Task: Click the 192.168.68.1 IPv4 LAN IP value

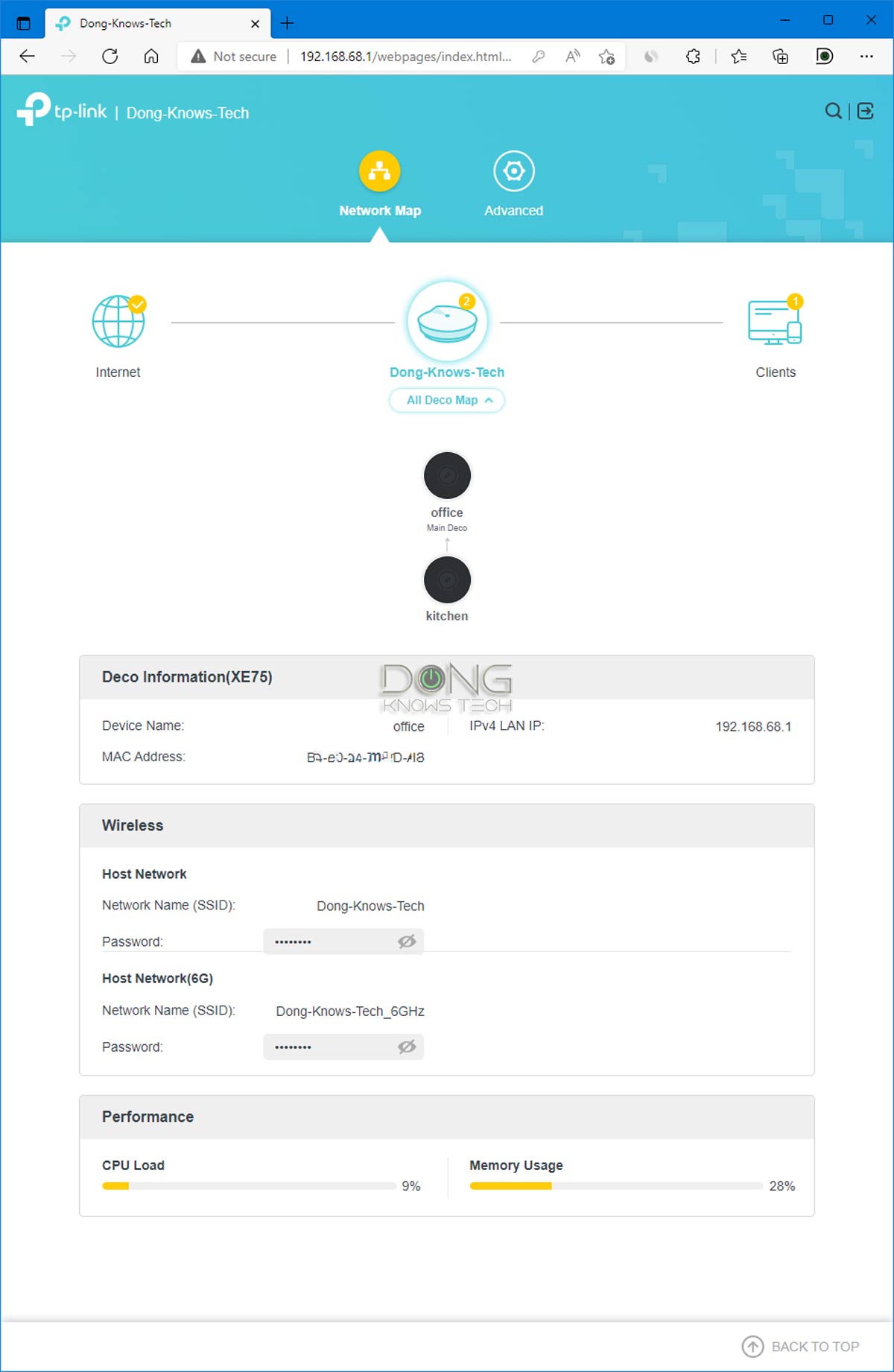Action: tap(753, 726)
